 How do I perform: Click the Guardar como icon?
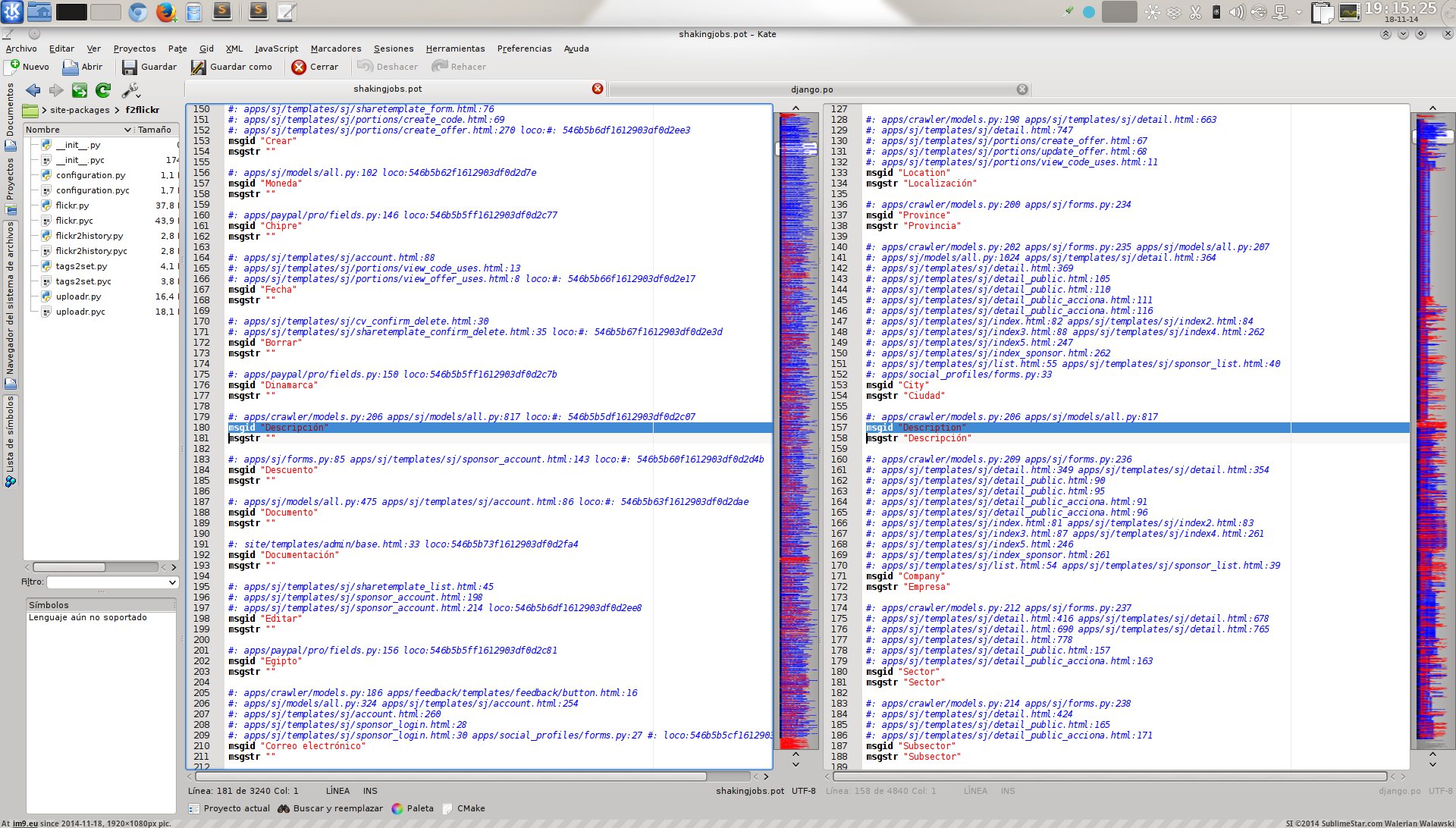(x=198, y=67)
